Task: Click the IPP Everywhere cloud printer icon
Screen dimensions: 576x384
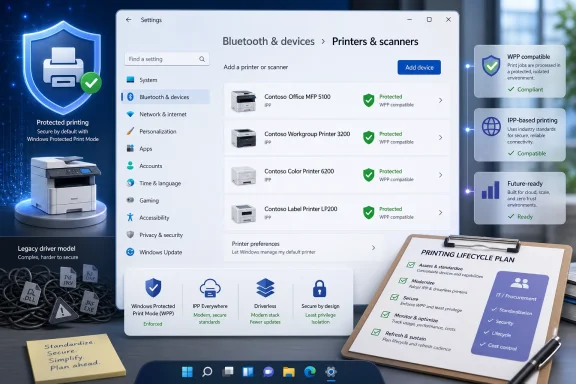Action: 210,288
